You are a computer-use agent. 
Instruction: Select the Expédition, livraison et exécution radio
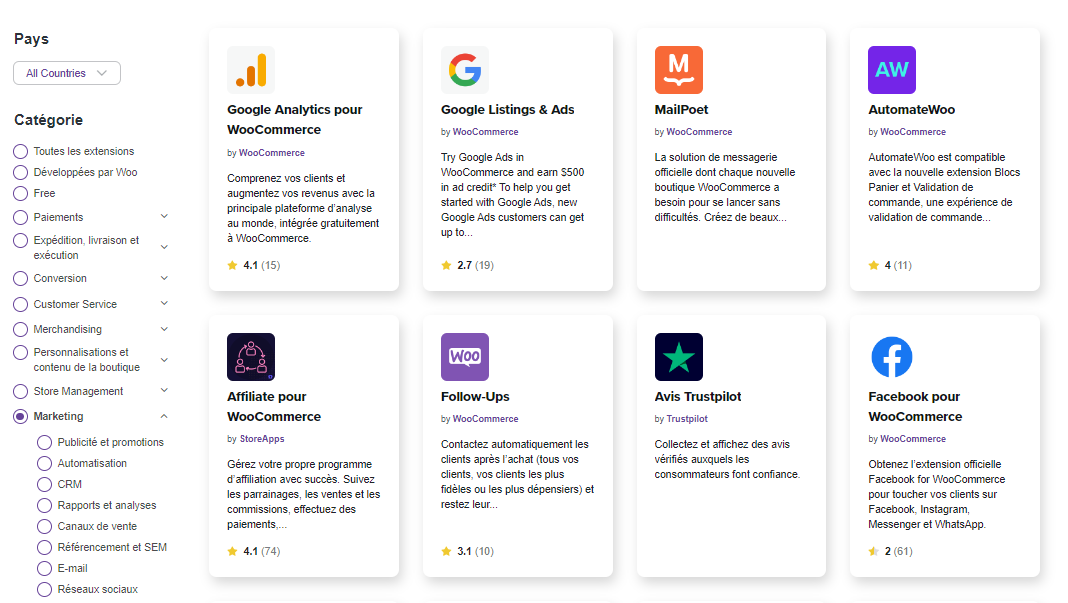point(20,241)
